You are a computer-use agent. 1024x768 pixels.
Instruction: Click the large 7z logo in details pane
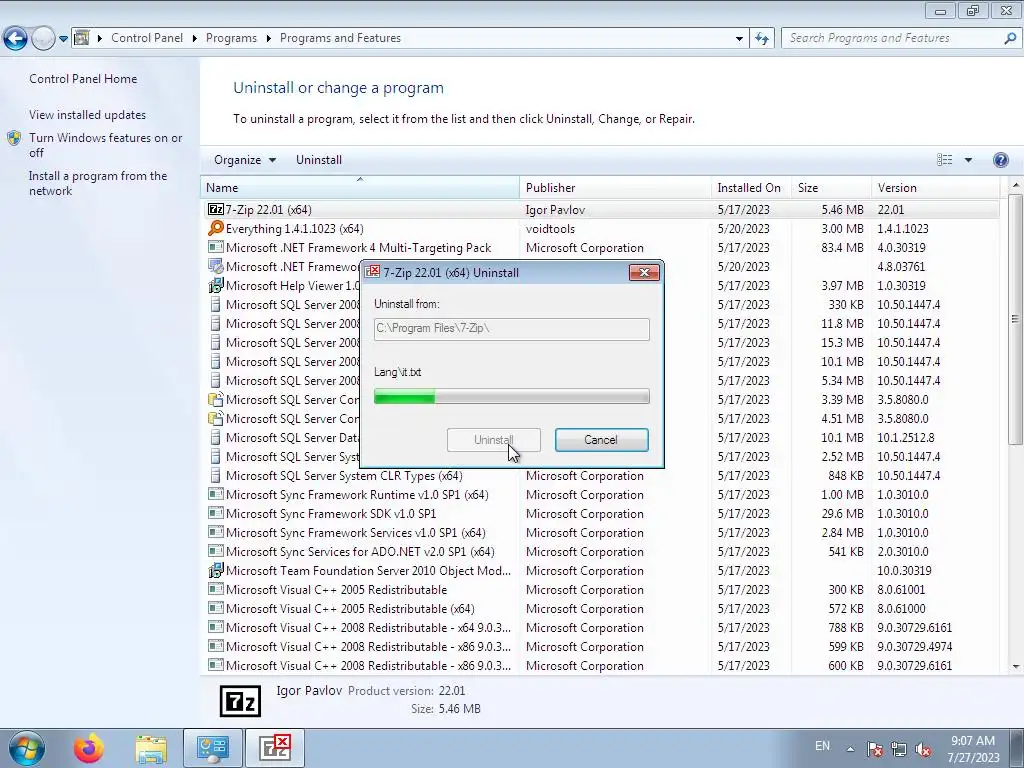[x=240, y=701]
